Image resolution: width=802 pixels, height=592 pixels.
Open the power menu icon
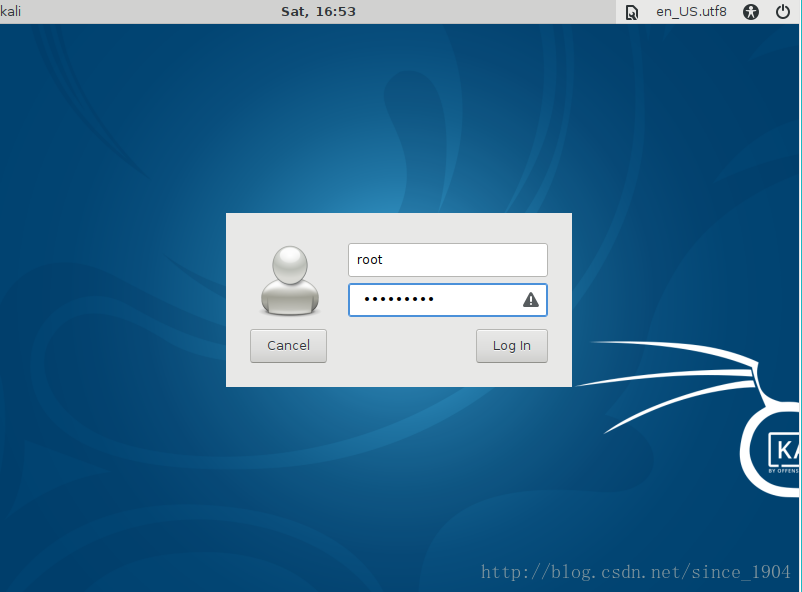click(783, 11)
